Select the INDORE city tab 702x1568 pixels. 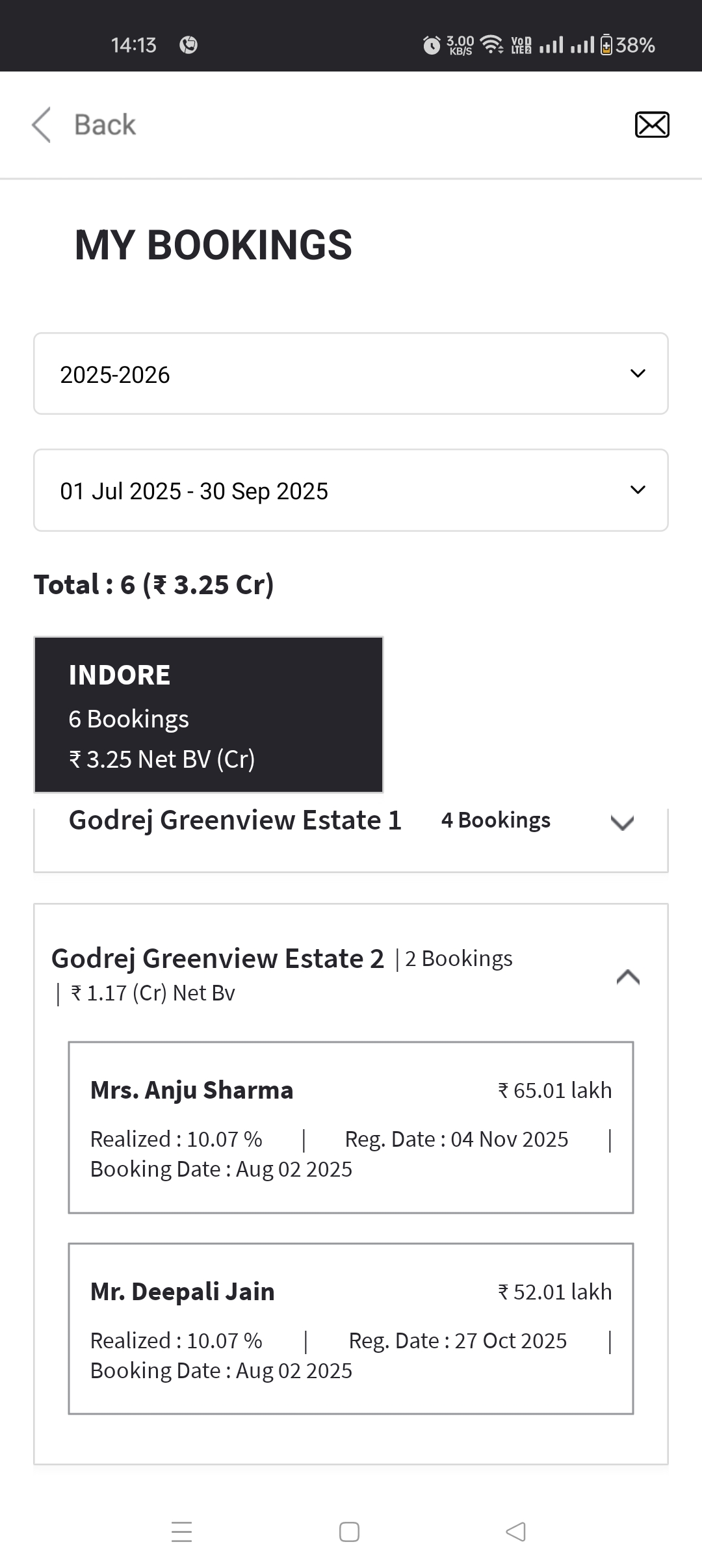coord(209,714)
